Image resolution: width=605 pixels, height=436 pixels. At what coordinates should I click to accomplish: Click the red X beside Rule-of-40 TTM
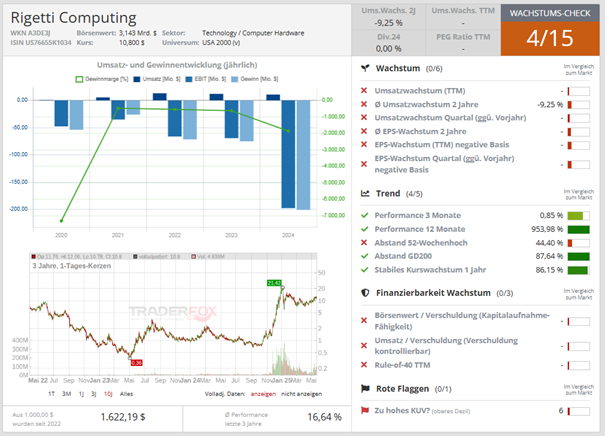click(364, 365)
